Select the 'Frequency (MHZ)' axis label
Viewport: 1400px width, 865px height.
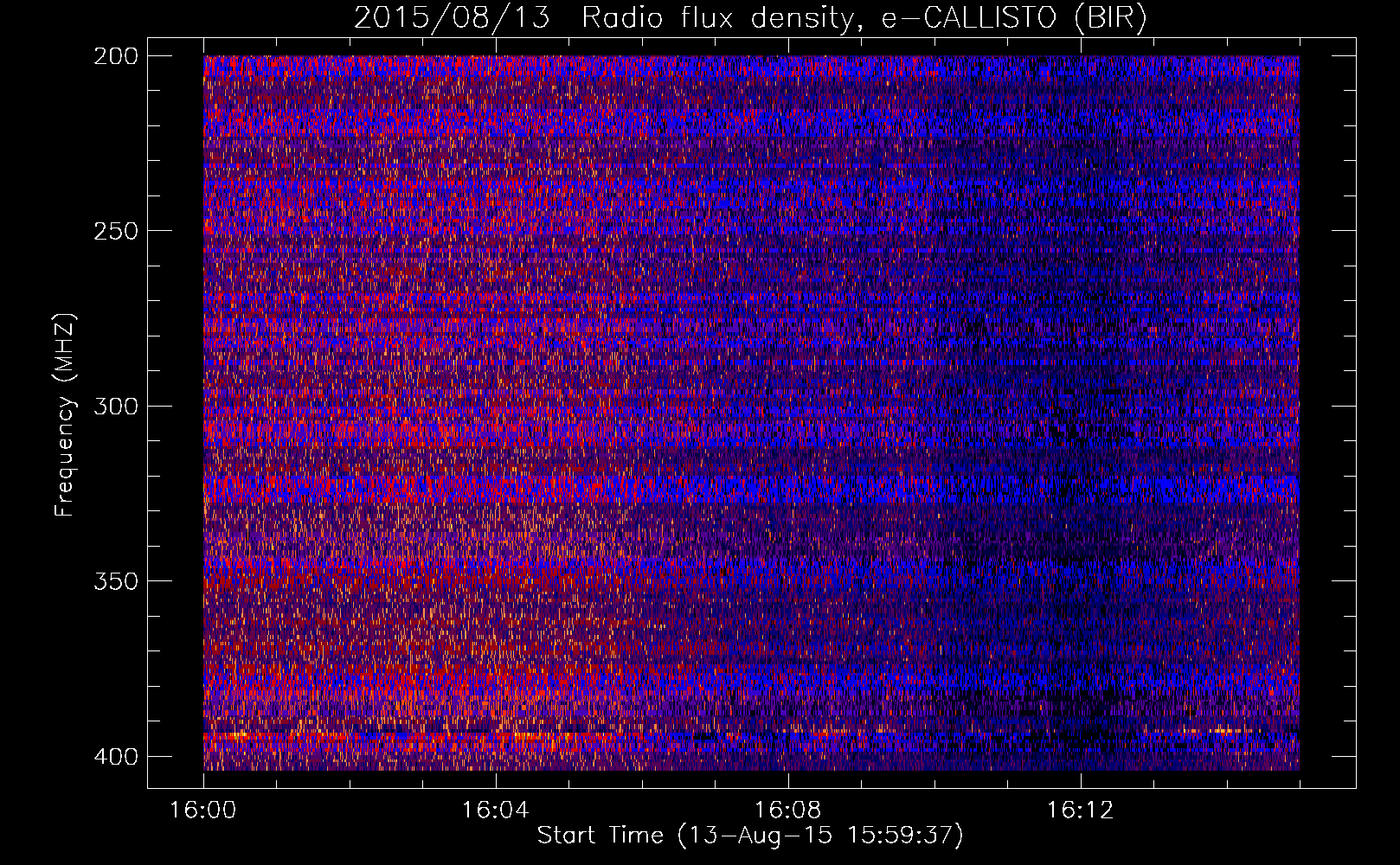66,414
